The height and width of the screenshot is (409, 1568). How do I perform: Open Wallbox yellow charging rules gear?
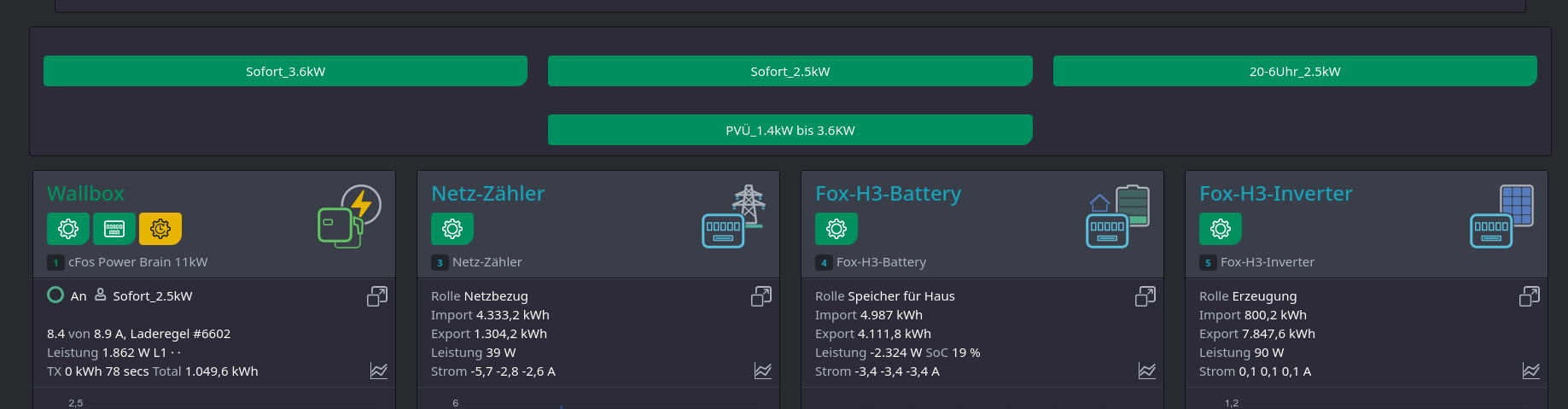pos(160,229)
